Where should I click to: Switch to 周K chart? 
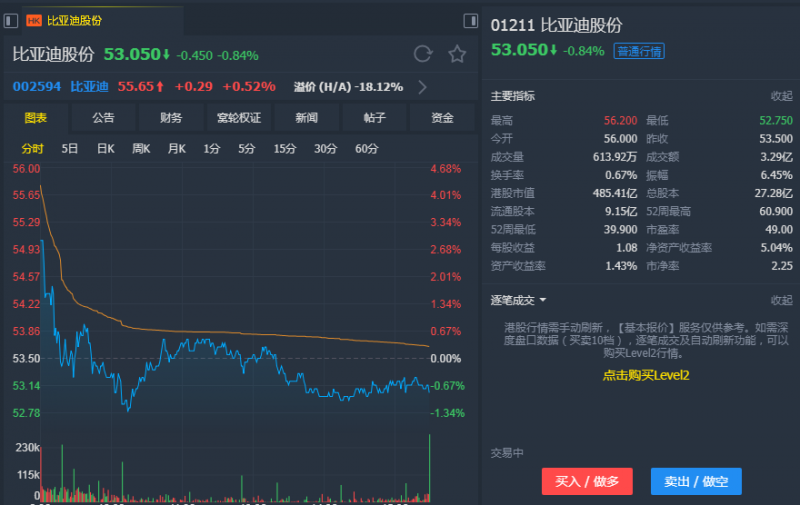pos(141,149)
